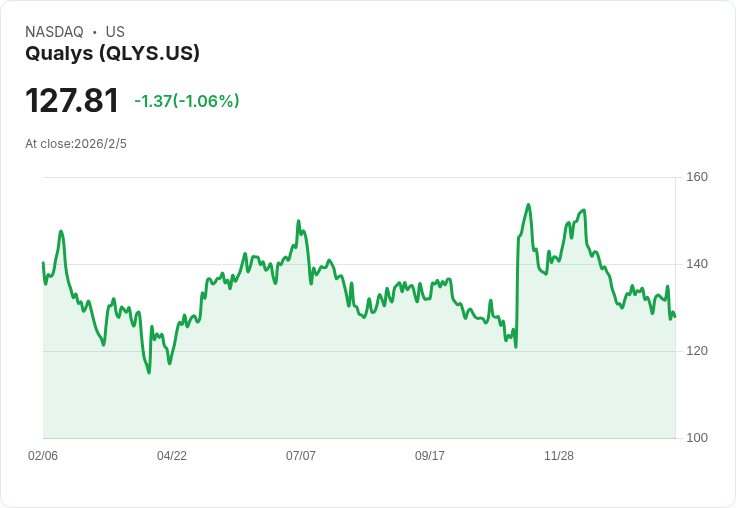Screen dimensions: 736x508
Task: Click the rightmost end of the price line
Action: pyautogui.click(x=674, y=317)
